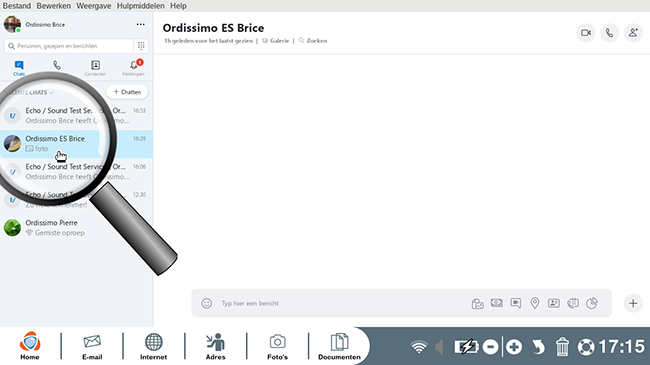Open Echo / Sound Test chat from 12:30
Viewport: 650px width, 365px height.
point(76,200)
